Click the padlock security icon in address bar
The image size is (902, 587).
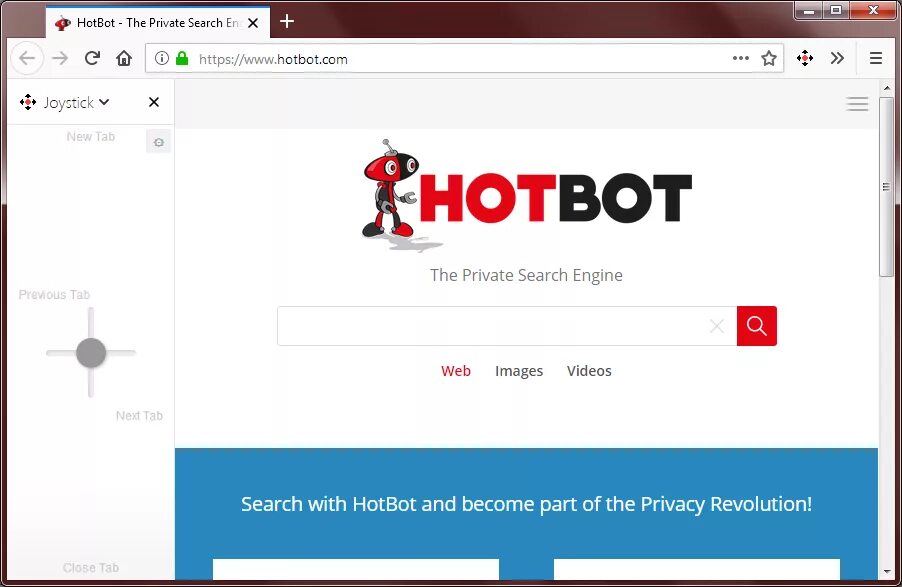pyautogui.click(x=184, y=58)
